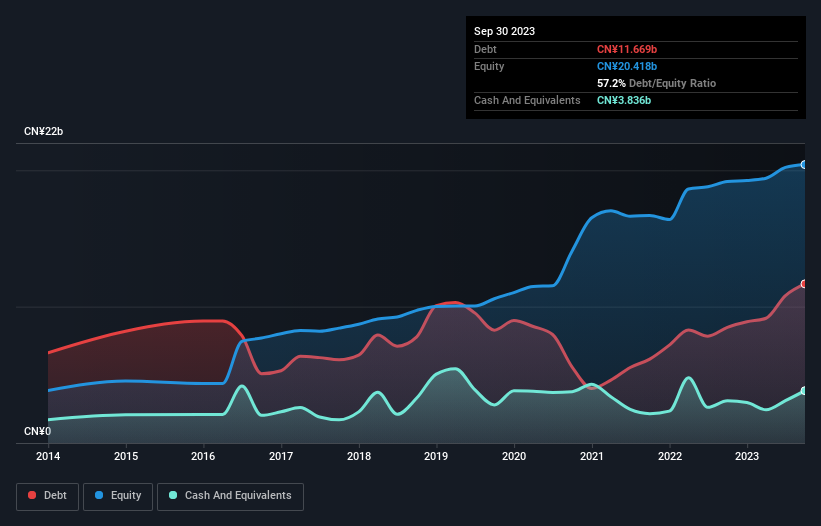This screenshot has width=821, height=526.
Task: Click the 2017 x-axis label
Action: click(281, 456)
